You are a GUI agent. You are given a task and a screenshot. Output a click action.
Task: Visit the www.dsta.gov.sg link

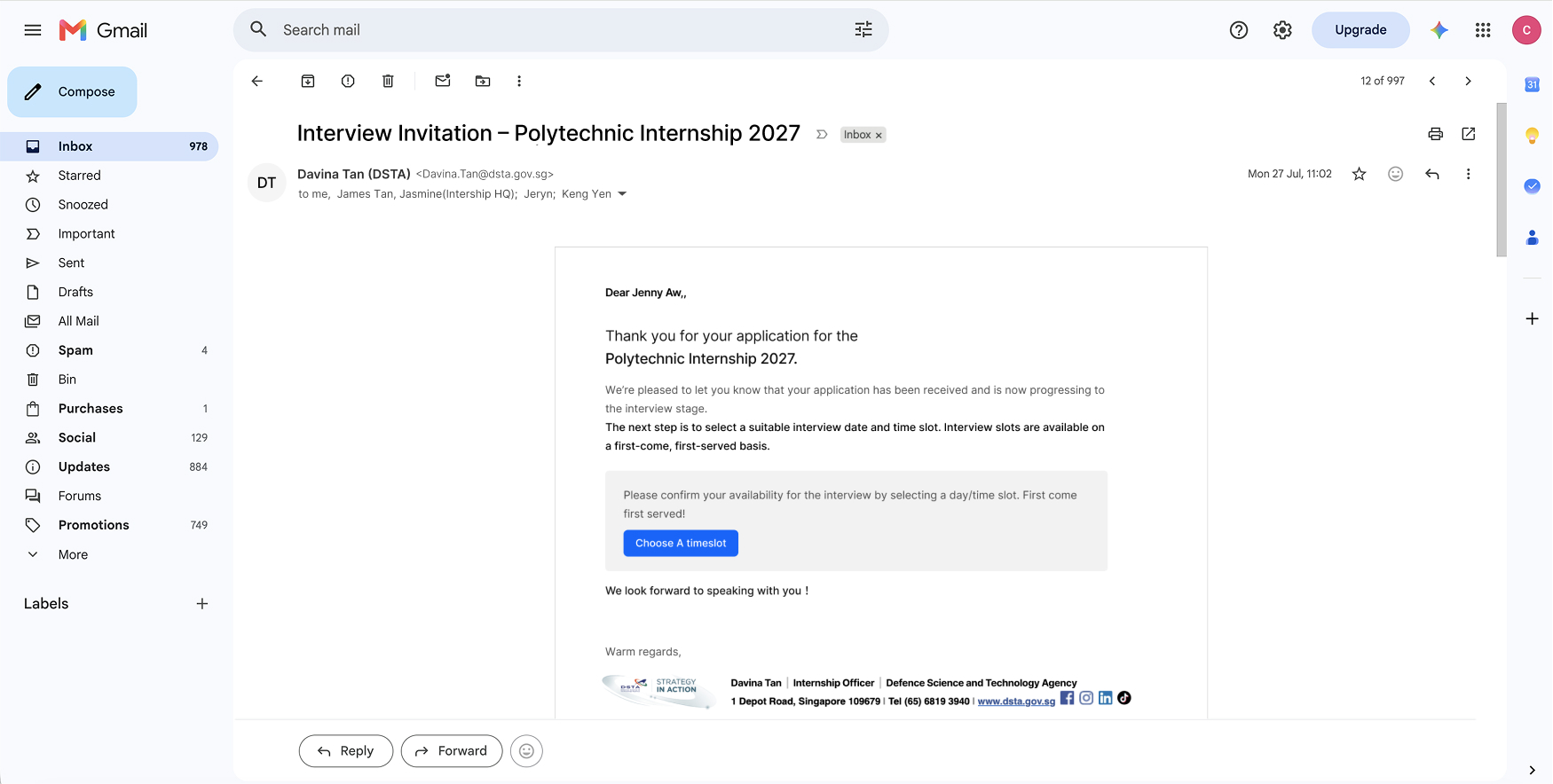coord(1016,702)
